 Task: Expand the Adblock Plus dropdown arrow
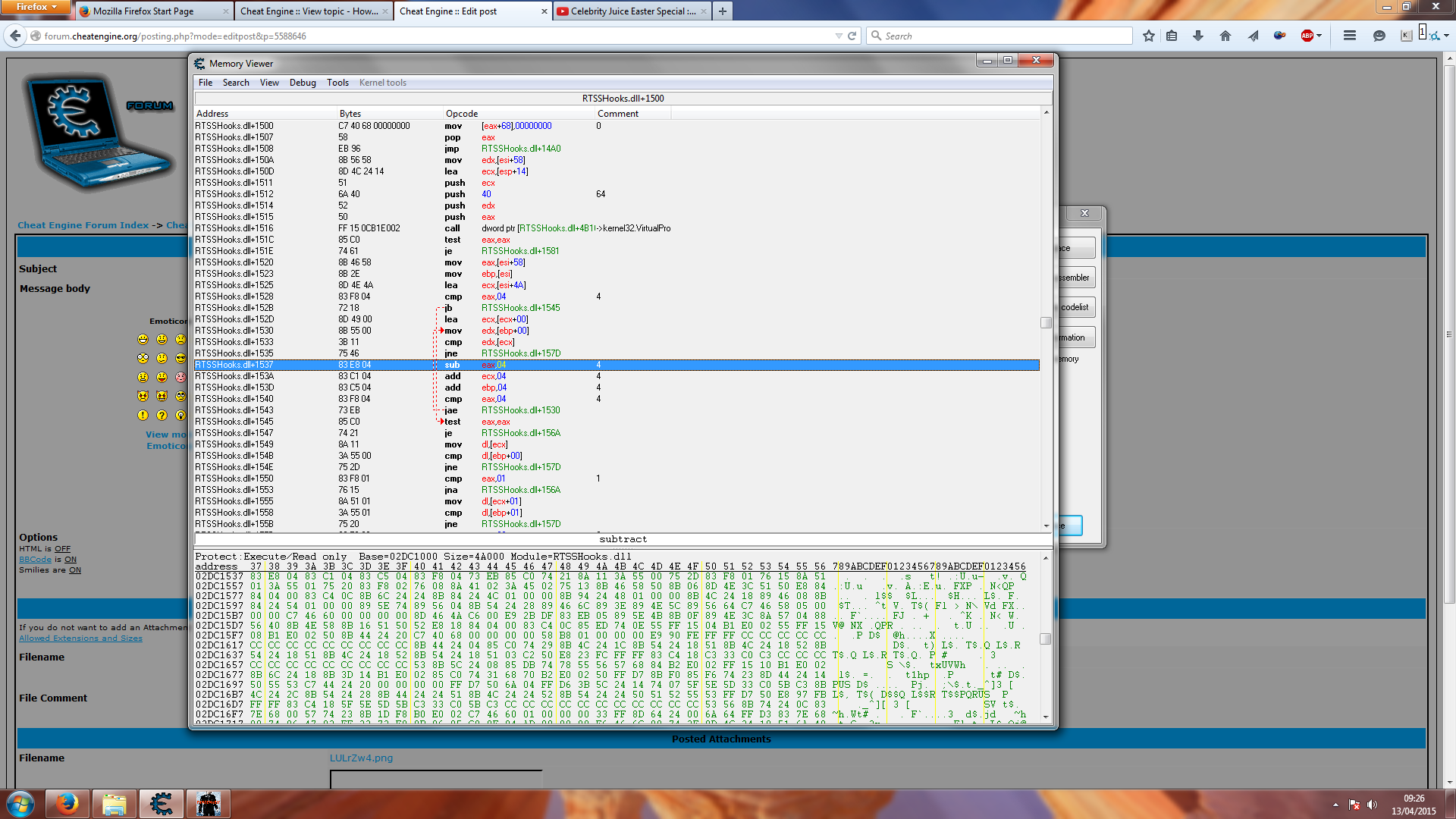click(x=1319, y=36)
